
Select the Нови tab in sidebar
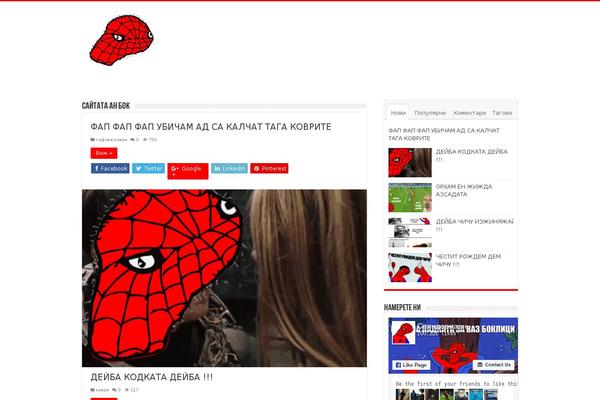coord(398,113)
